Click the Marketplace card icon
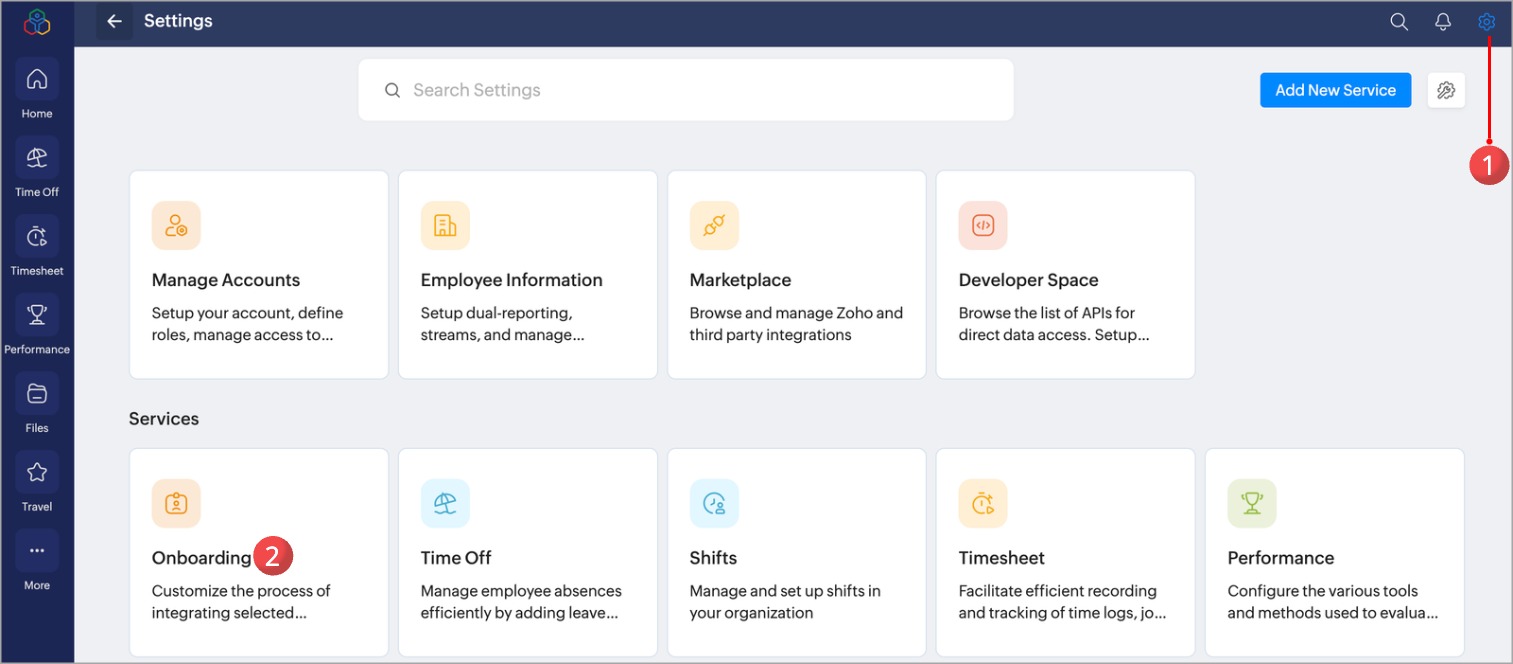1513x664 pixels. 714,225
